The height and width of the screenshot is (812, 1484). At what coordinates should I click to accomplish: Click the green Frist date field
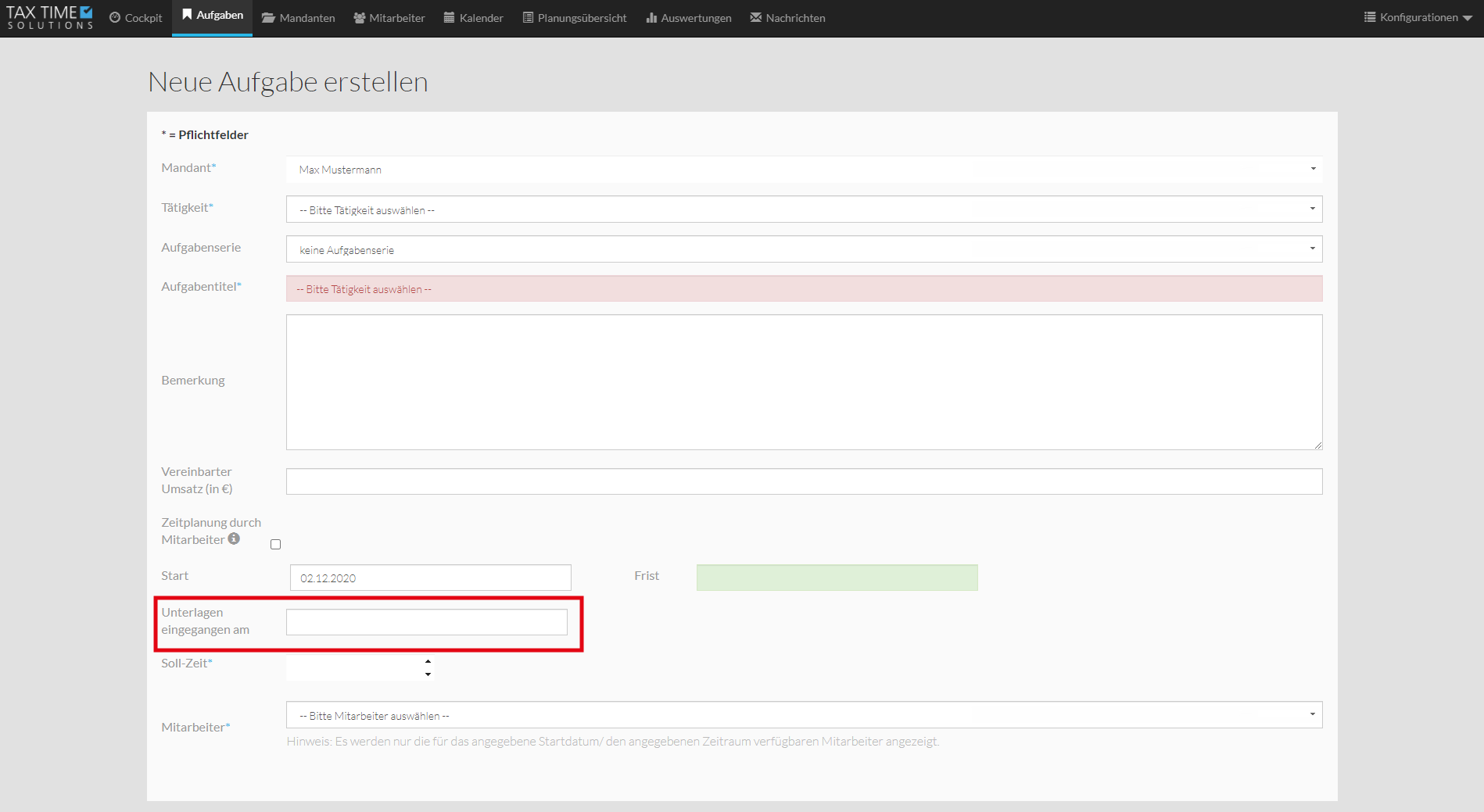[837, 578]
